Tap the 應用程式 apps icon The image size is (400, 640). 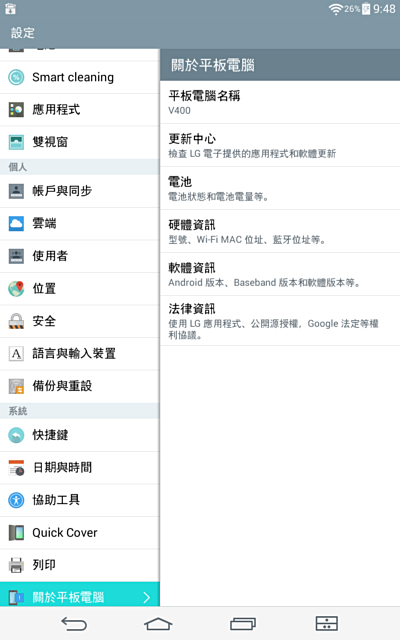[x=16, y=109]
